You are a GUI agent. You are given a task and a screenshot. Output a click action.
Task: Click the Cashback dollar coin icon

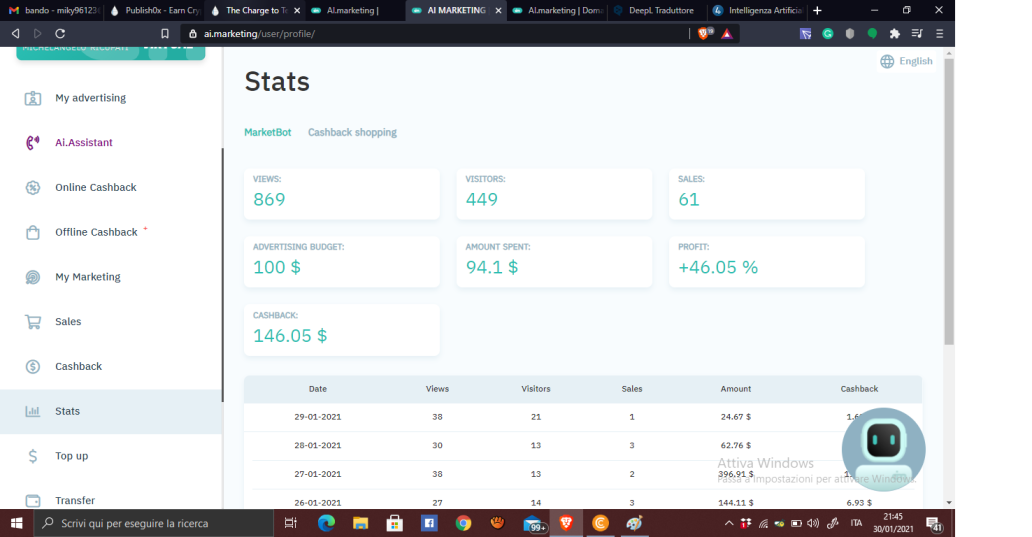click(x=33, y=367)
